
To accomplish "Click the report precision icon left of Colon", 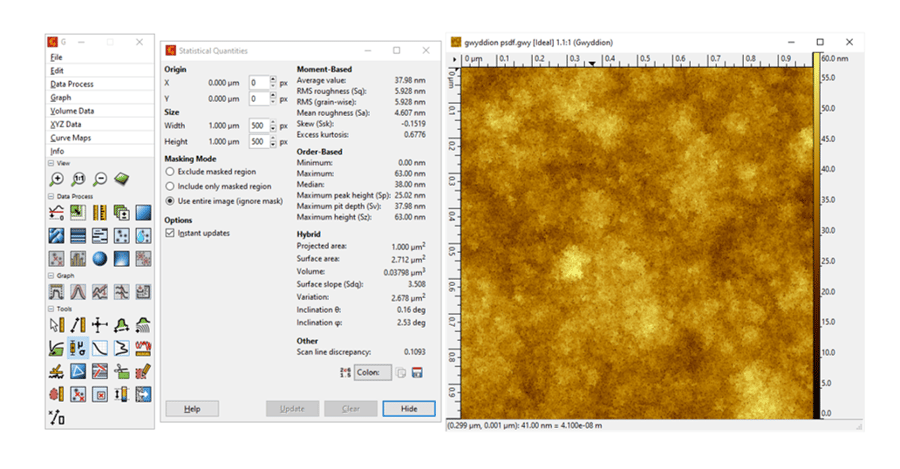I will (x=345, y=373).
